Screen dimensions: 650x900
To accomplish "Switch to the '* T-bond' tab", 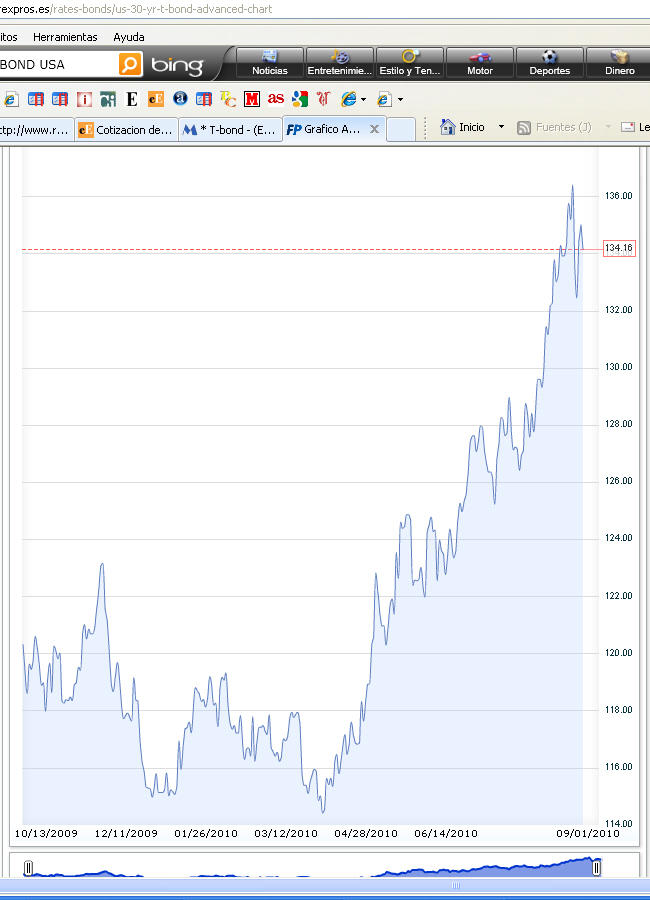I will pyautogui.click(x=230, y=129).
